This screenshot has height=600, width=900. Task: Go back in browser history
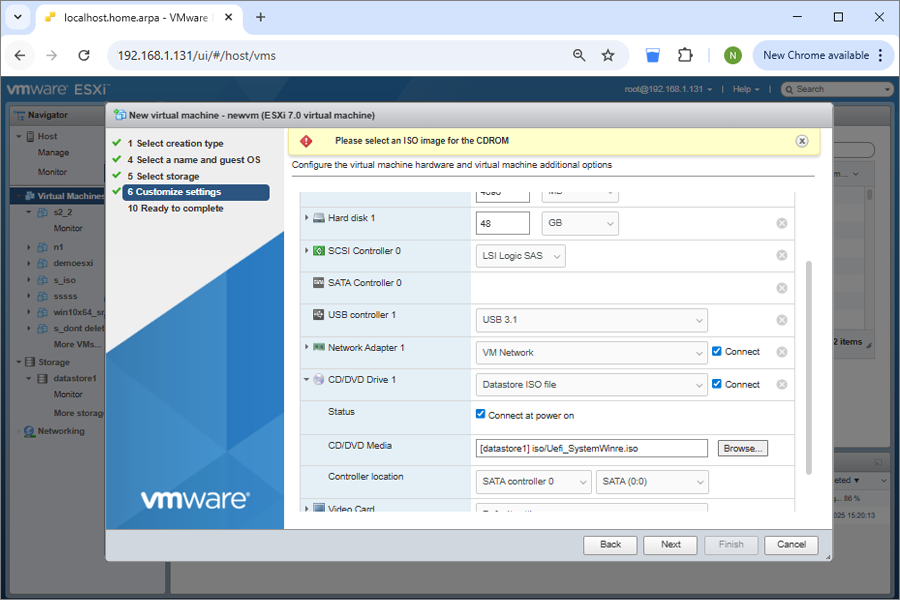20,56
